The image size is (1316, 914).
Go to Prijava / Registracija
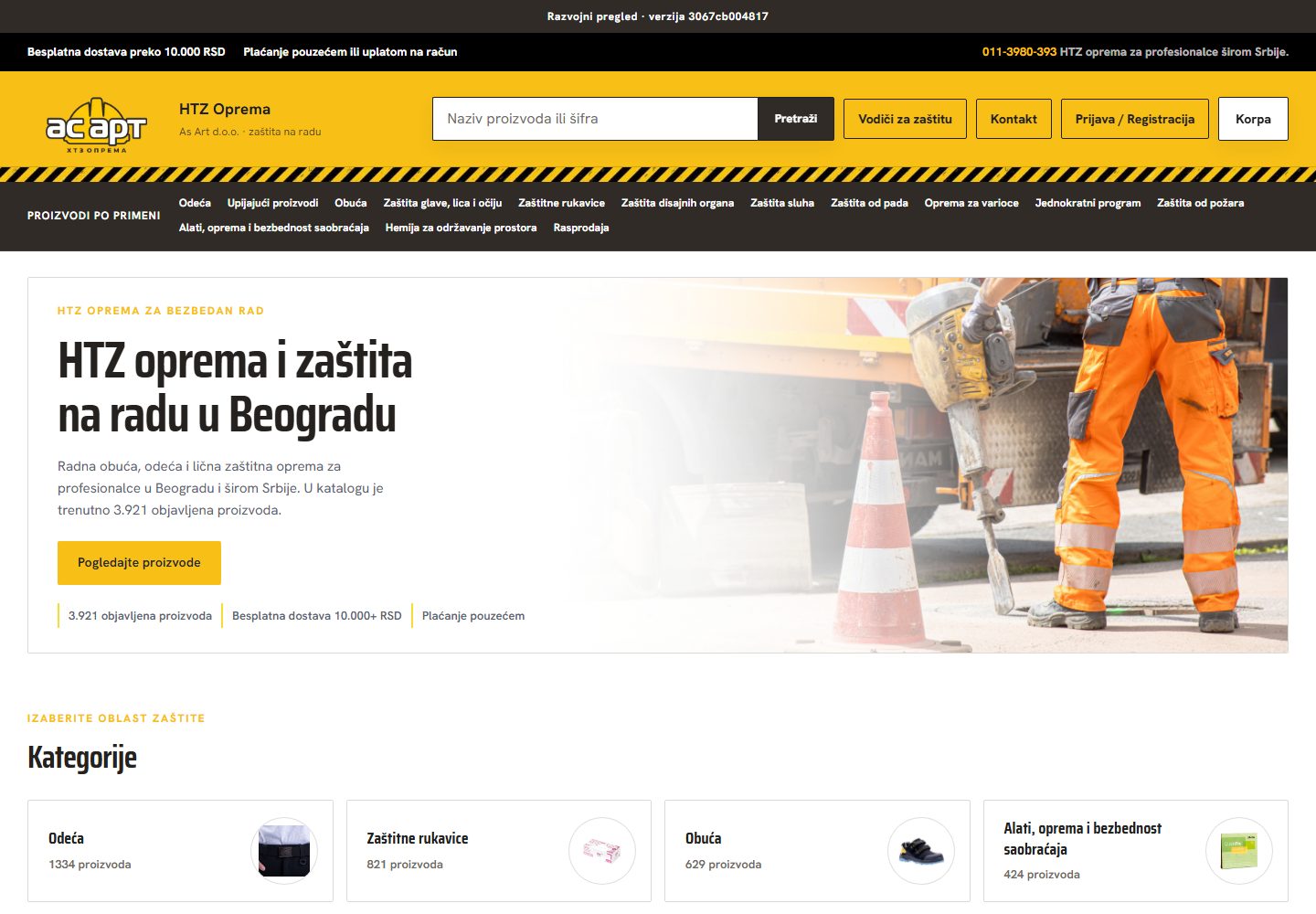pyautogui.click(x=1135, y=119)
